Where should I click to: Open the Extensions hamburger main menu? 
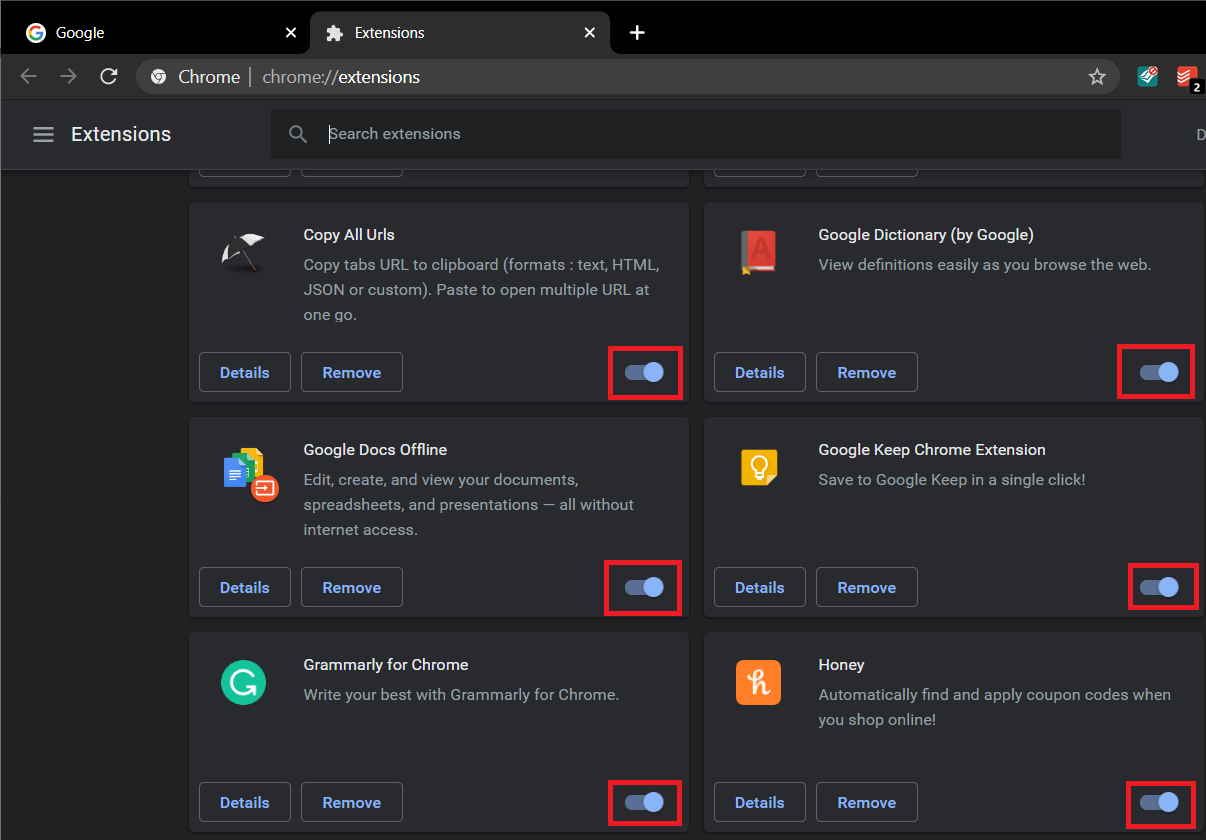click(43, 134)
